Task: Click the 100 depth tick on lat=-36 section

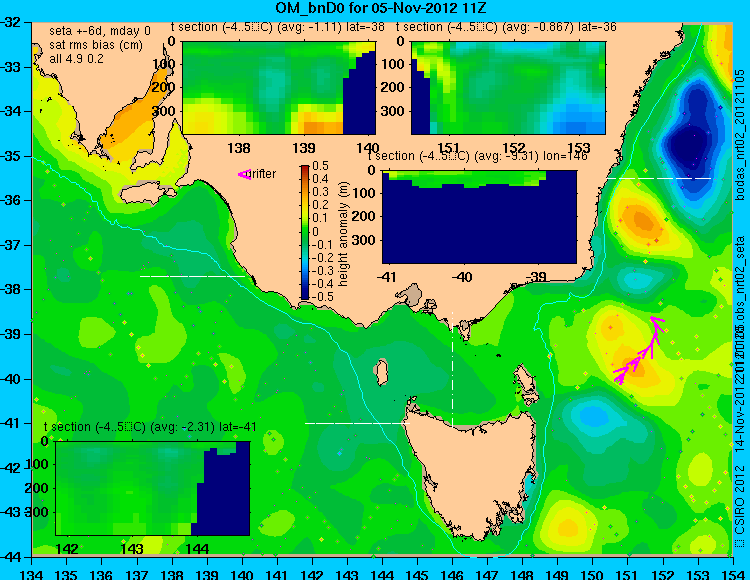Action: pyautogui.click(x=394, y=64)
